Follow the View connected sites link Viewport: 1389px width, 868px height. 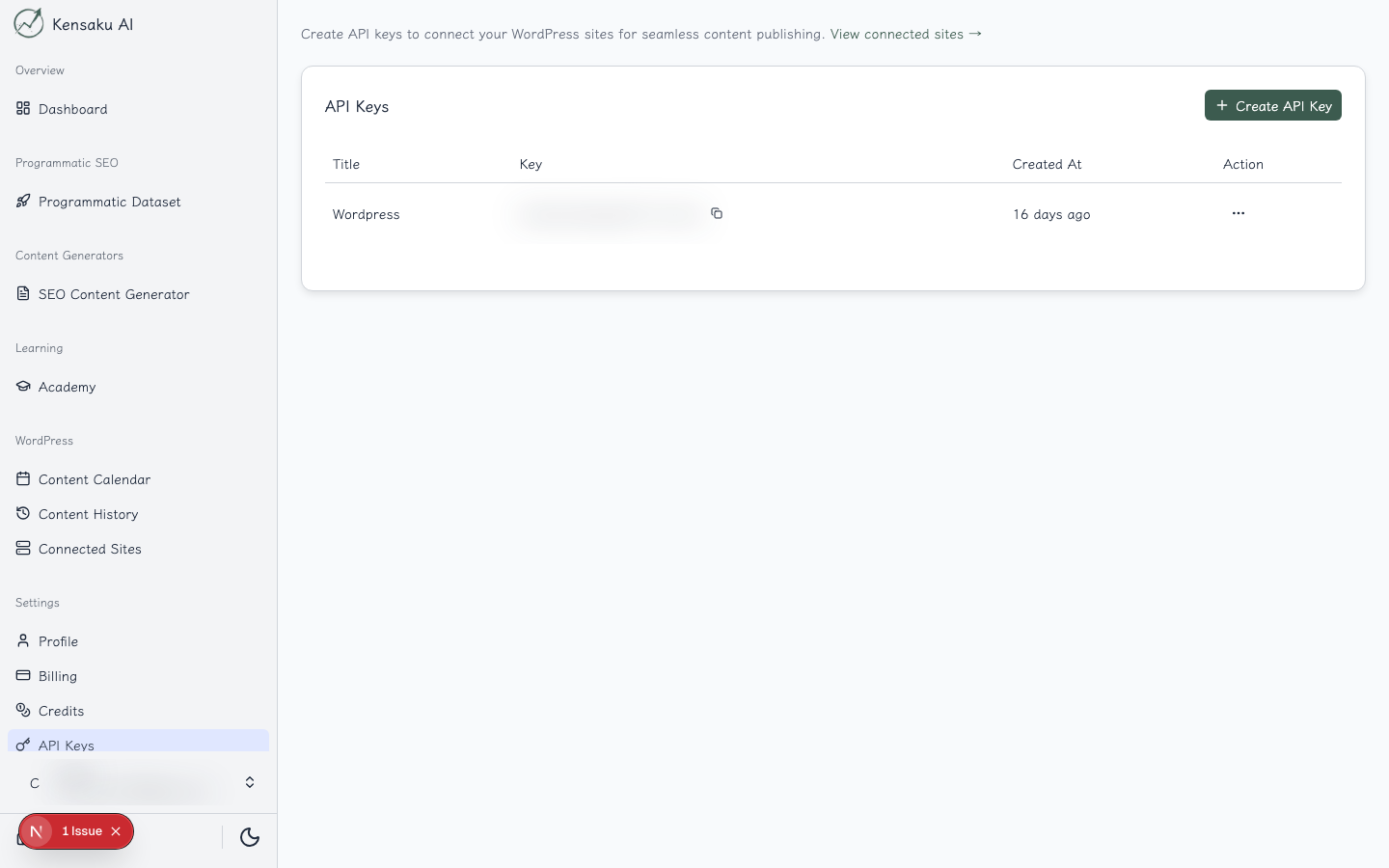(896, 34)
